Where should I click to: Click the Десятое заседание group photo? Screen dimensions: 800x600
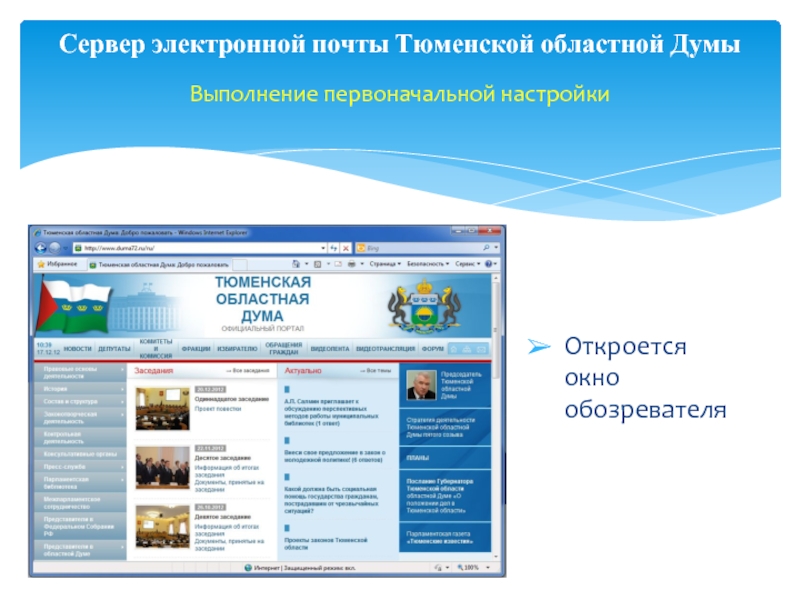pos(162,467)
